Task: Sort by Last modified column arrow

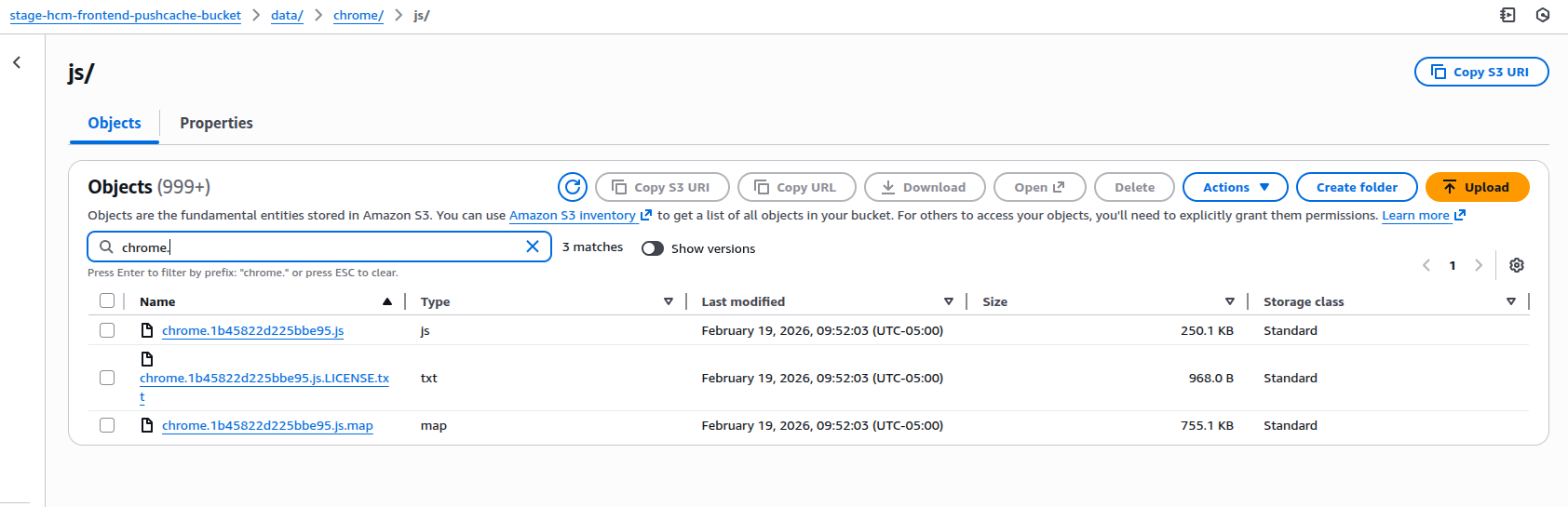Action: click(948, 301)
